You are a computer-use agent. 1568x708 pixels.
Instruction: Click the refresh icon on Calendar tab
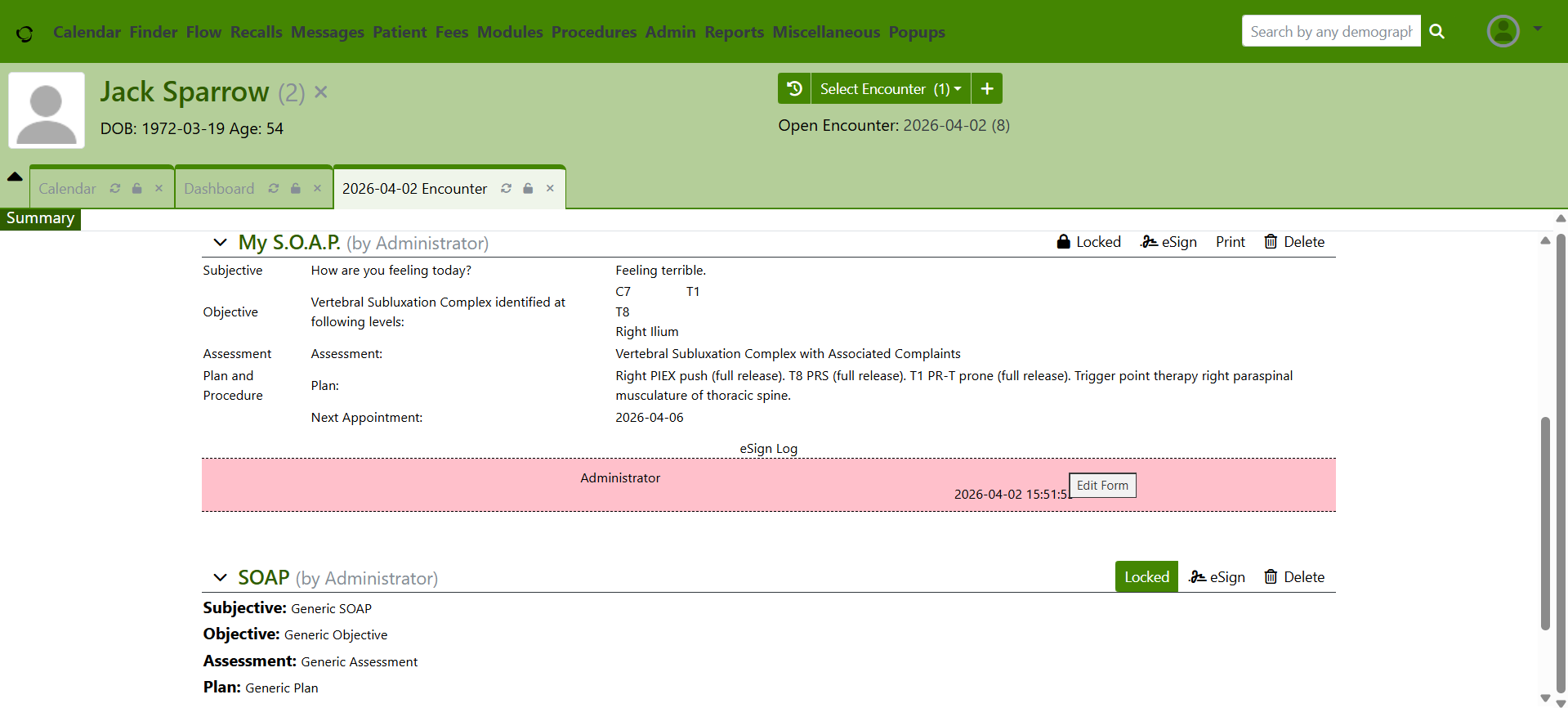115,189
